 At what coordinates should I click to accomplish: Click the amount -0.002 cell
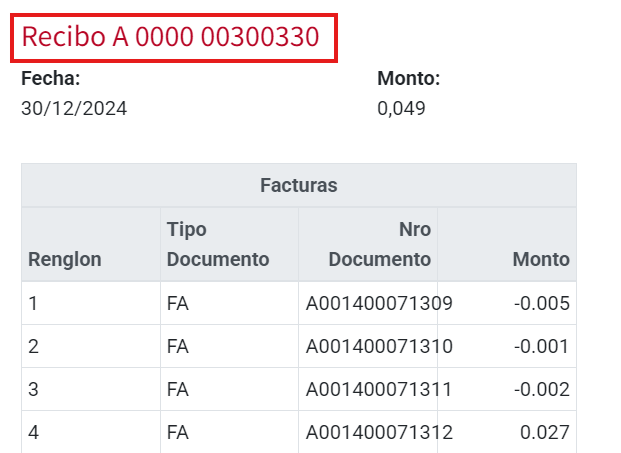[x=542, y=389]
